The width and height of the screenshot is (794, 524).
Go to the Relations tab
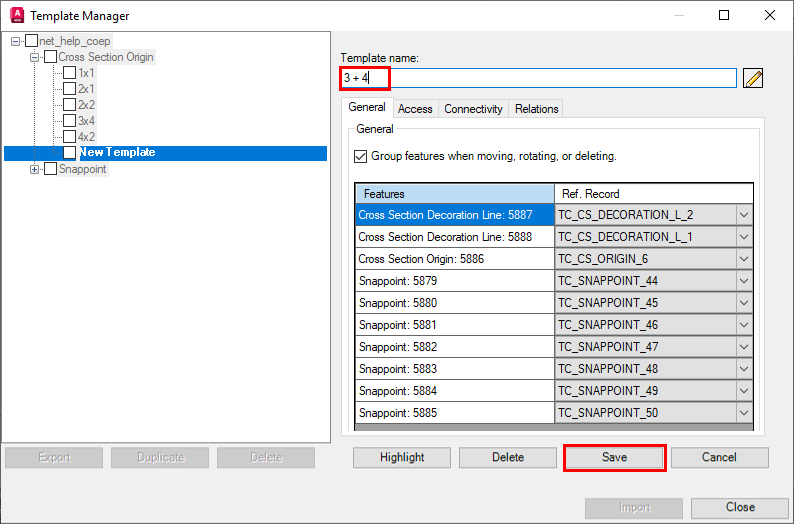tap(536, 109)
